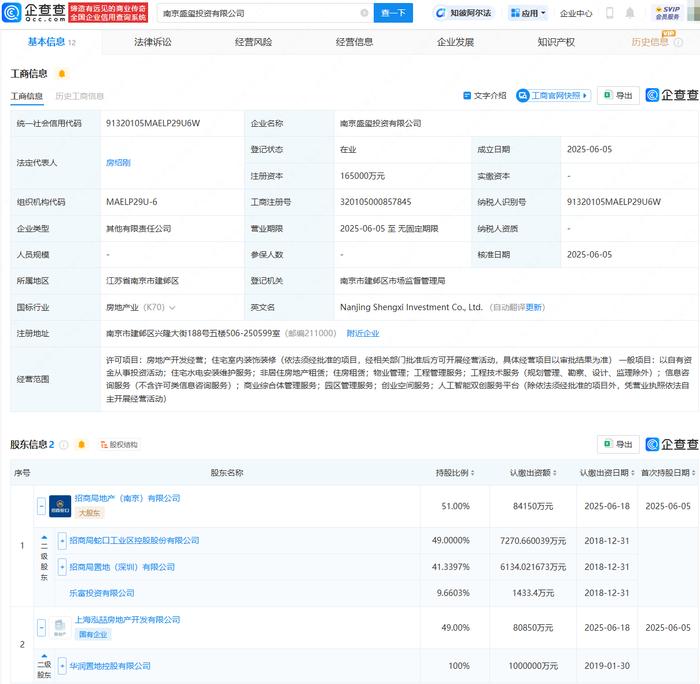Switch to the 经营风险 tab
The width and height of the screenshot is (700, 684).
click(254, 42)
